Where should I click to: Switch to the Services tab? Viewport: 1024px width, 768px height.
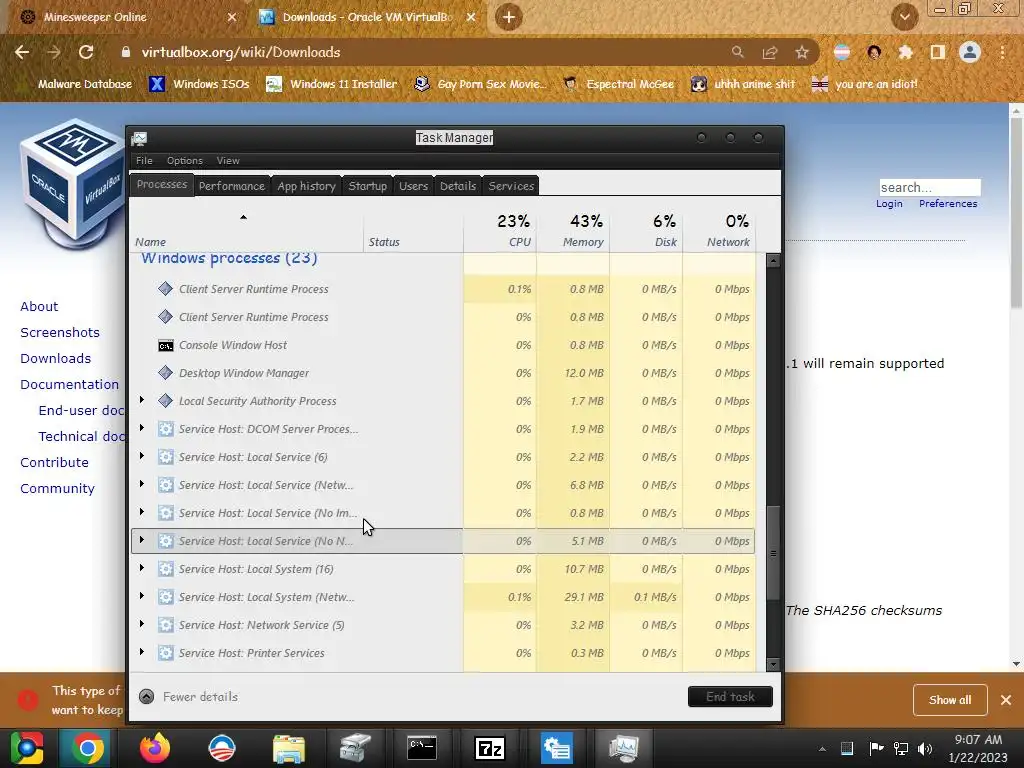(511, 186)
